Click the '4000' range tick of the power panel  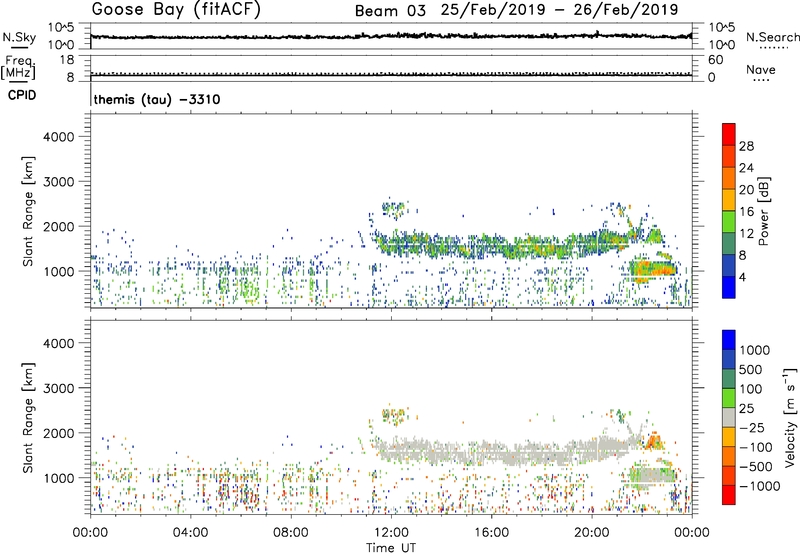(x=58, y=137)
